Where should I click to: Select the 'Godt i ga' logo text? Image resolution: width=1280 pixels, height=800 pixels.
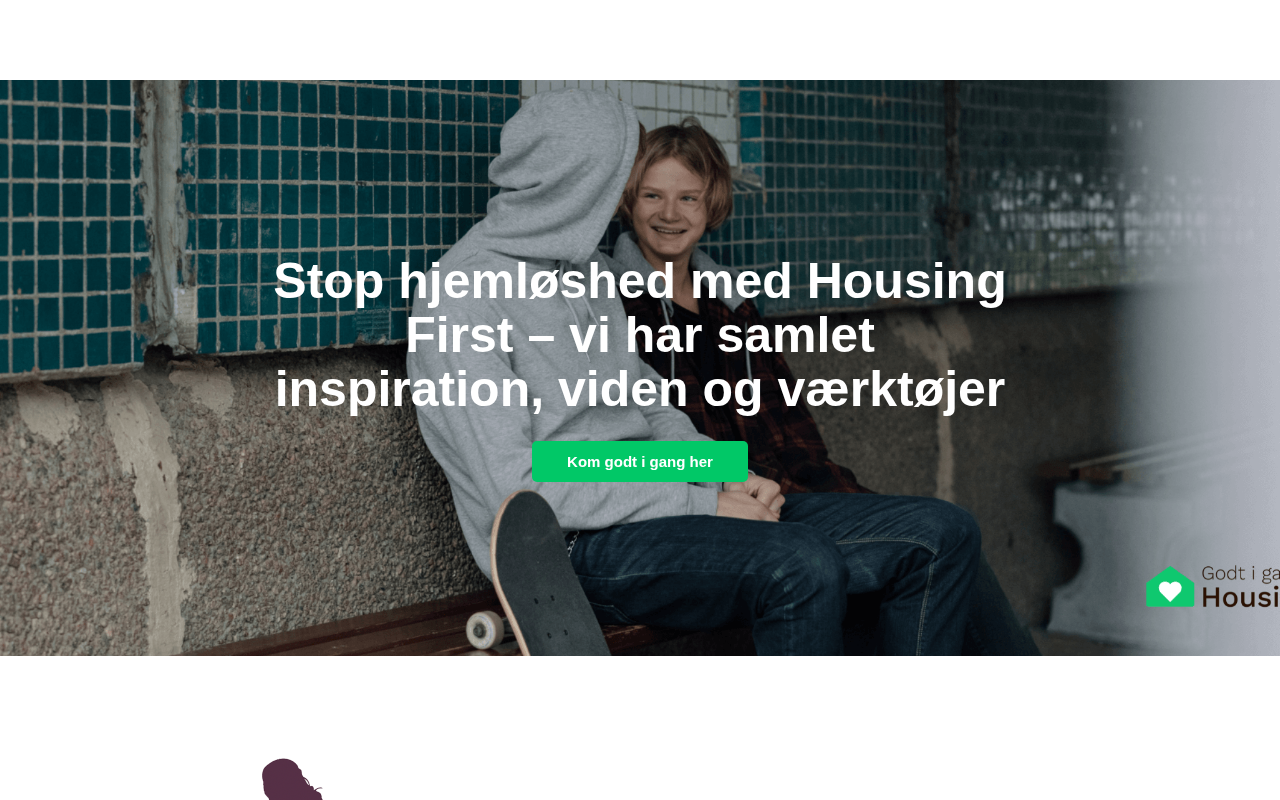pyautogui.click(x=1240, y=574)
